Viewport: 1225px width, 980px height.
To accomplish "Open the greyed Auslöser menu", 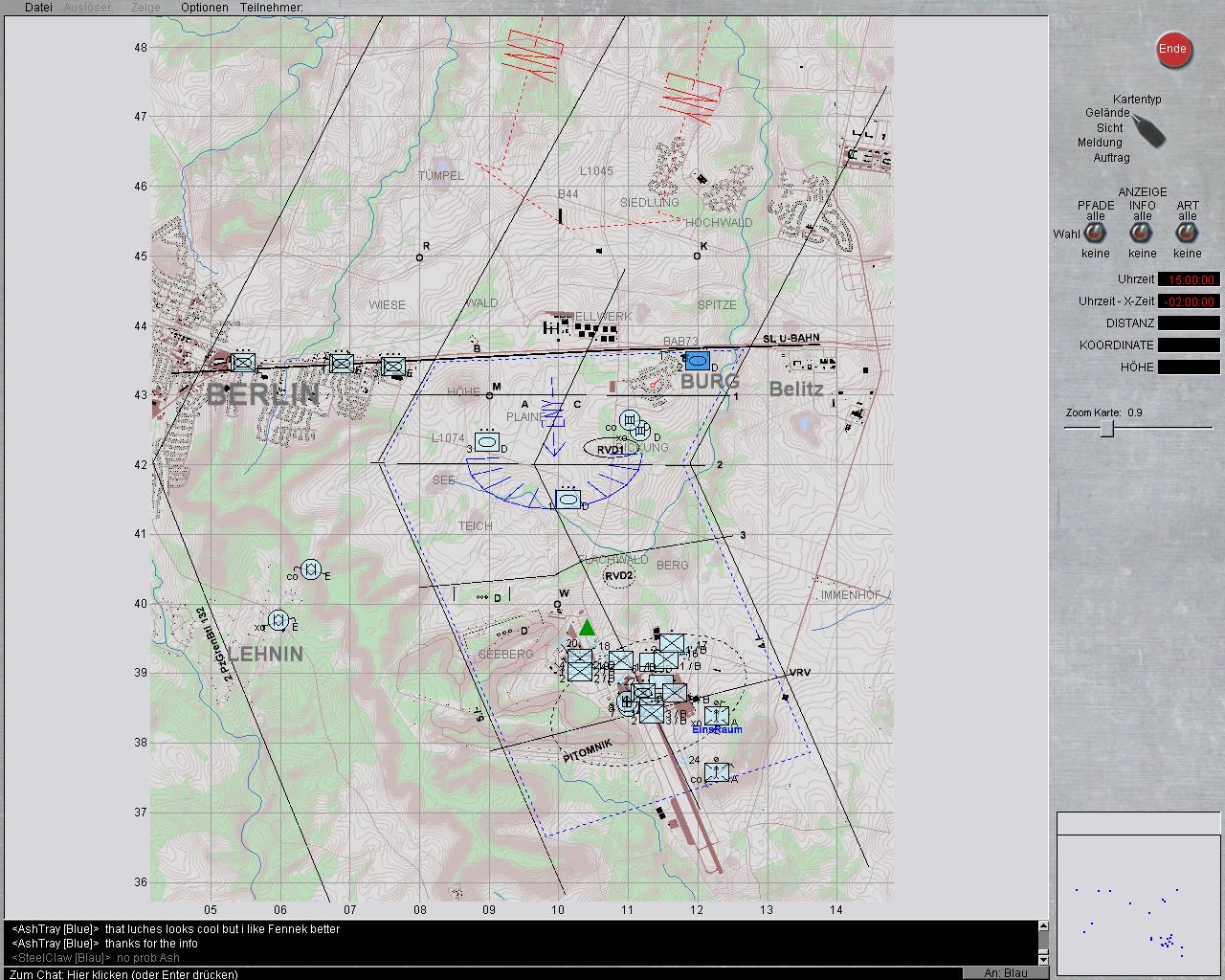I will coord(87,8).
